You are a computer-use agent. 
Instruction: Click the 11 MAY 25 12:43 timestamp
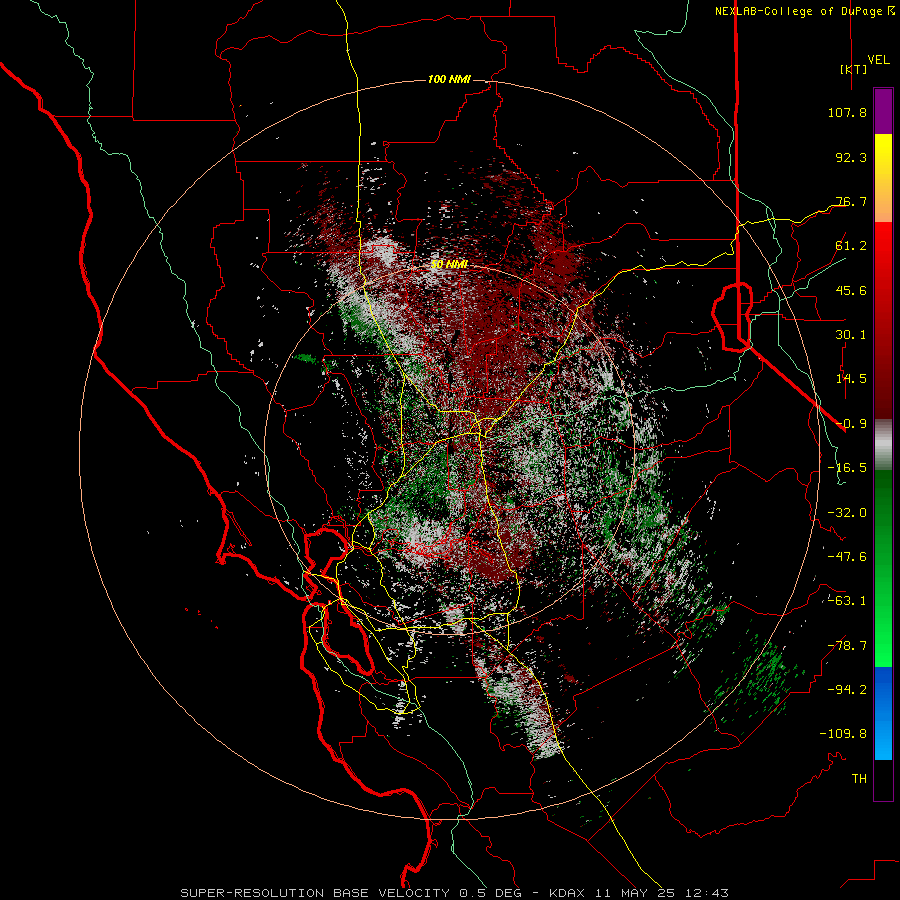pos(662,893)
